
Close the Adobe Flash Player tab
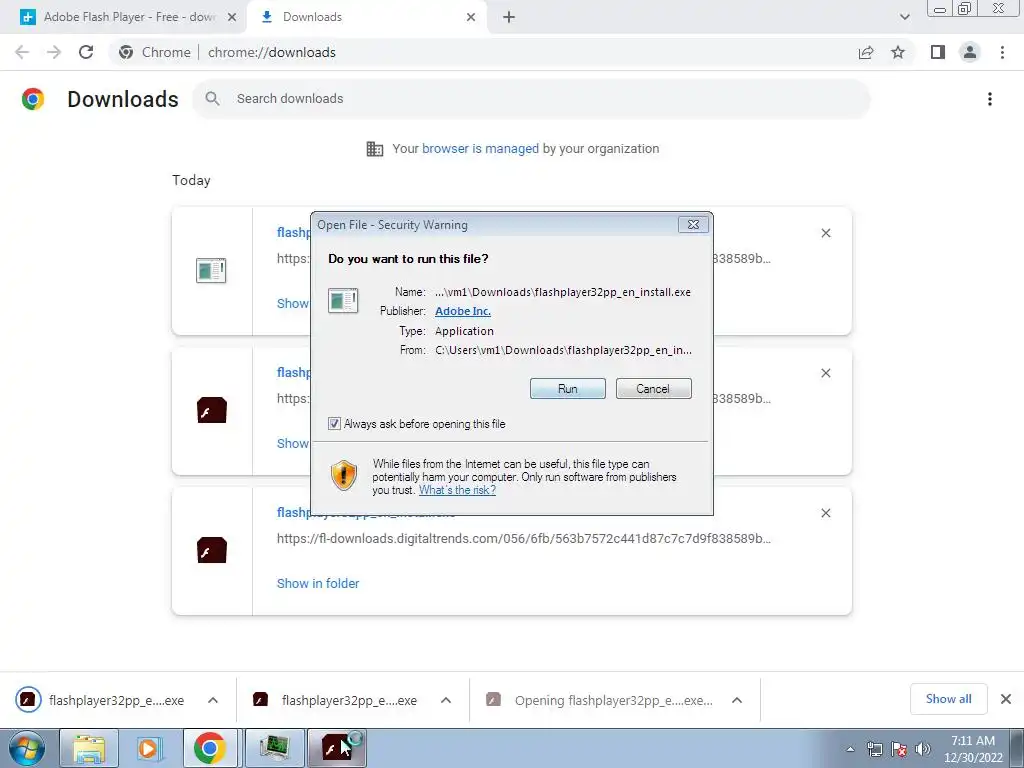click(x=232, y=17)
